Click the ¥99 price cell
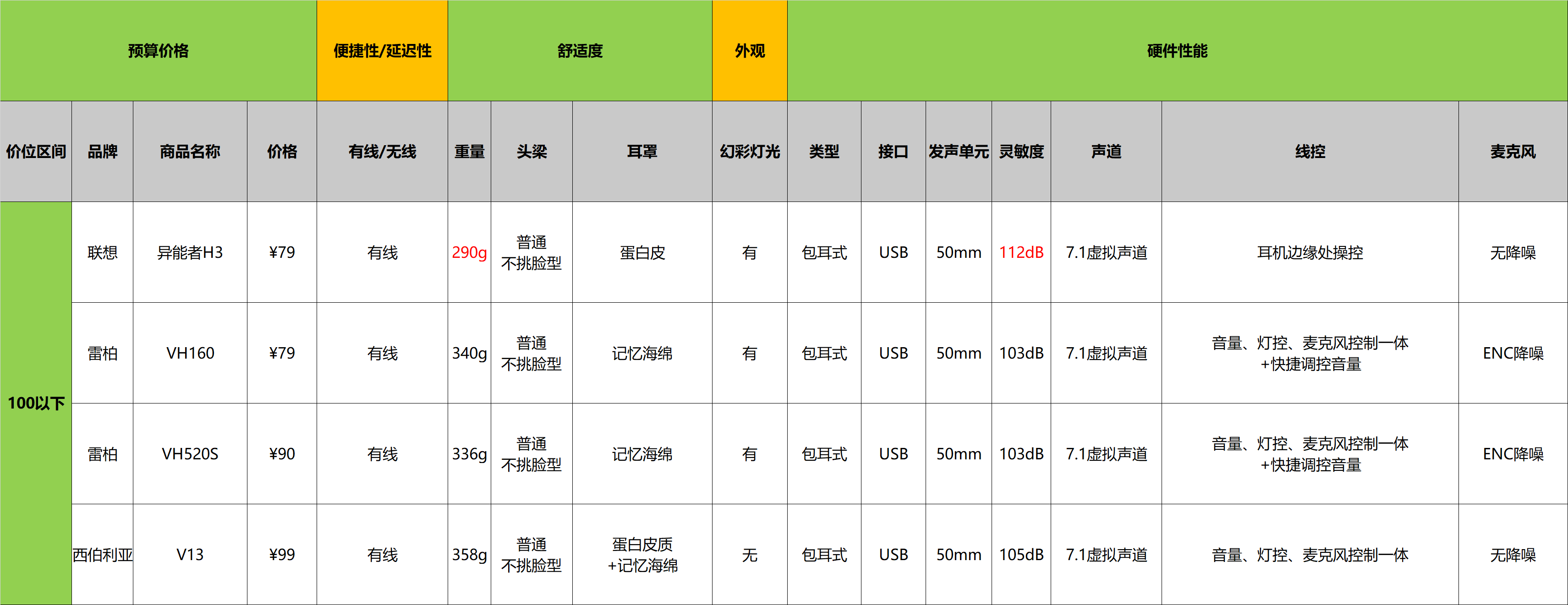Image resolution: width=1568 pixels, height=605 pixels. [282, 555]
